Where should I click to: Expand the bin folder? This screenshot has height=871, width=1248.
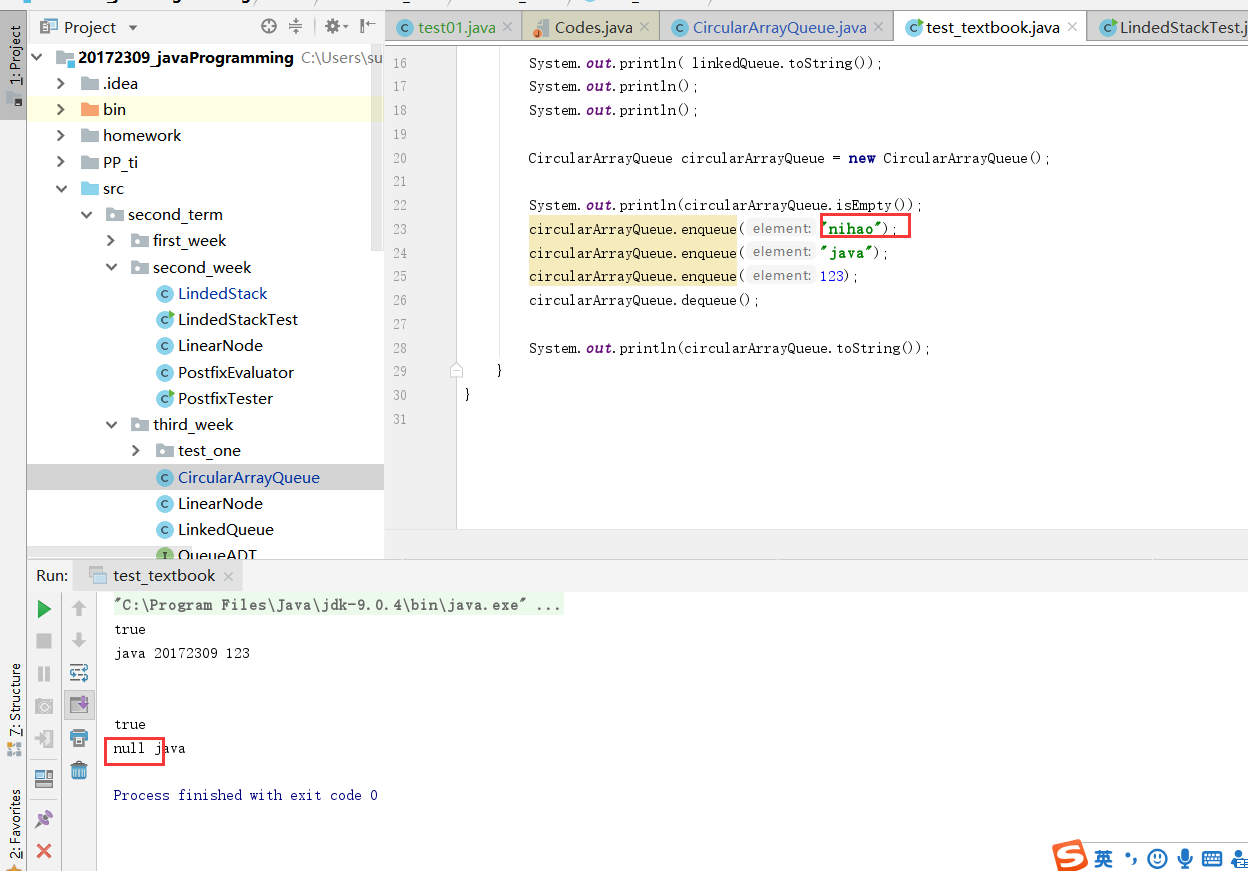pyautogui.click(x=61, y=109)
